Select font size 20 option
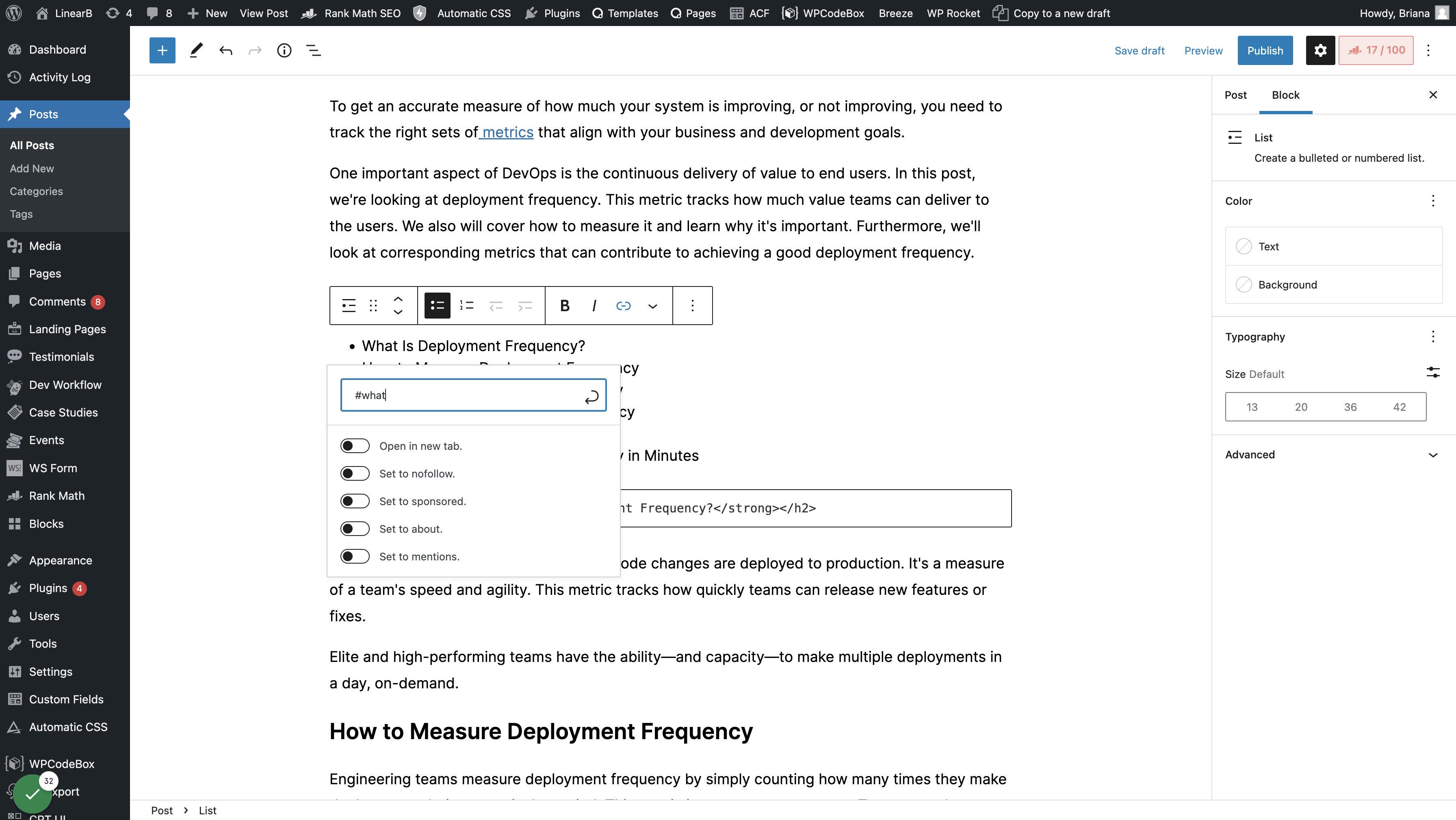 pyautogui.click(x=1301, y=407)
